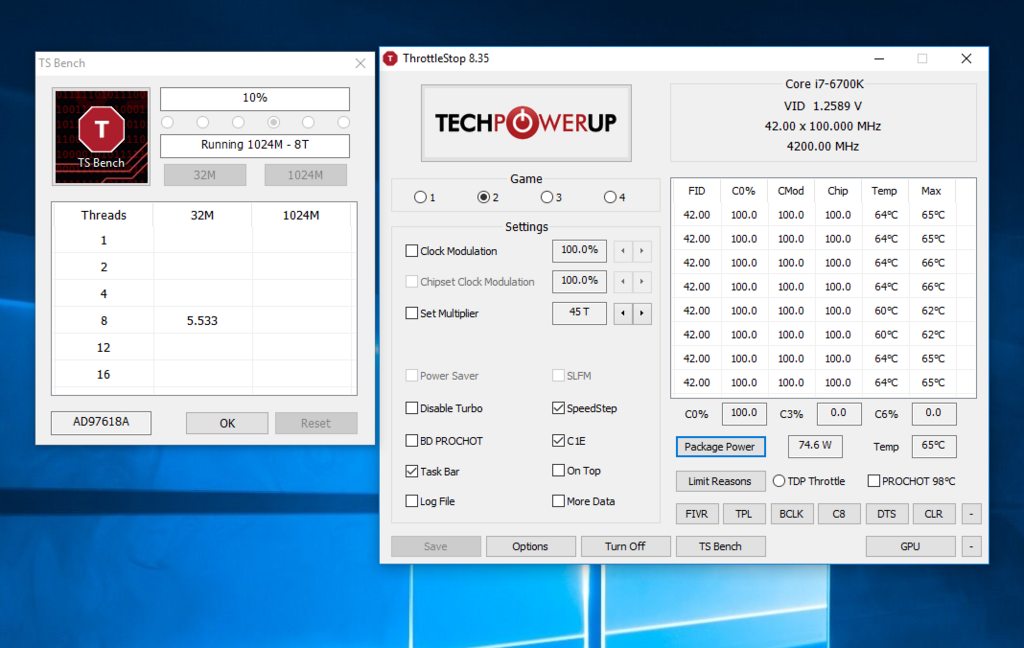Open Limit Reasons window
Image resolution: width=1024 pixels, height=648 pixels.
click(x=720, y=481)
